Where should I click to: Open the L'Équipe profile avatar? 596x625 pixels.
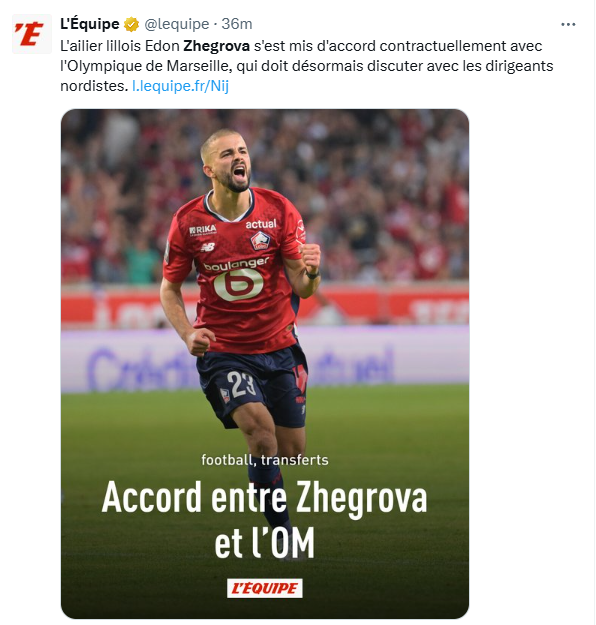(x=32, y=34)
